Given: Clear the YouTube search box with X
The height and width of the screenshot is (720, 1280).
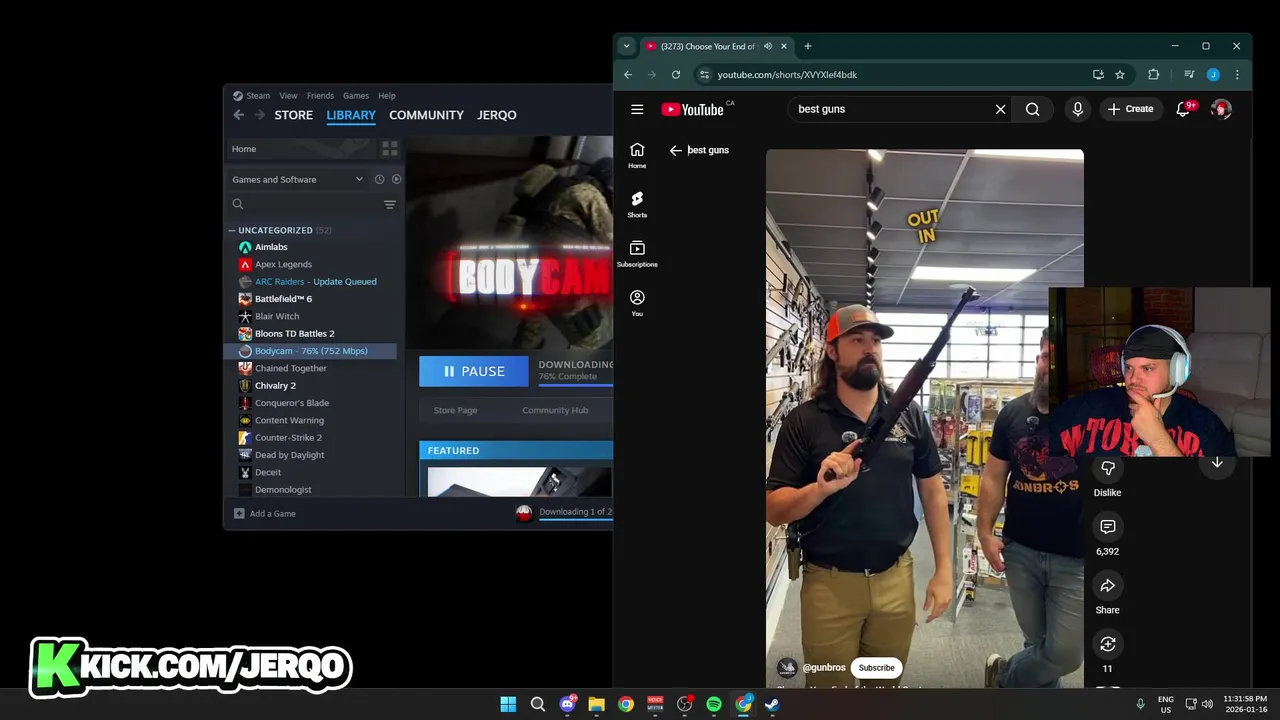Looking at the screenshot, I should pos(1000,109).
